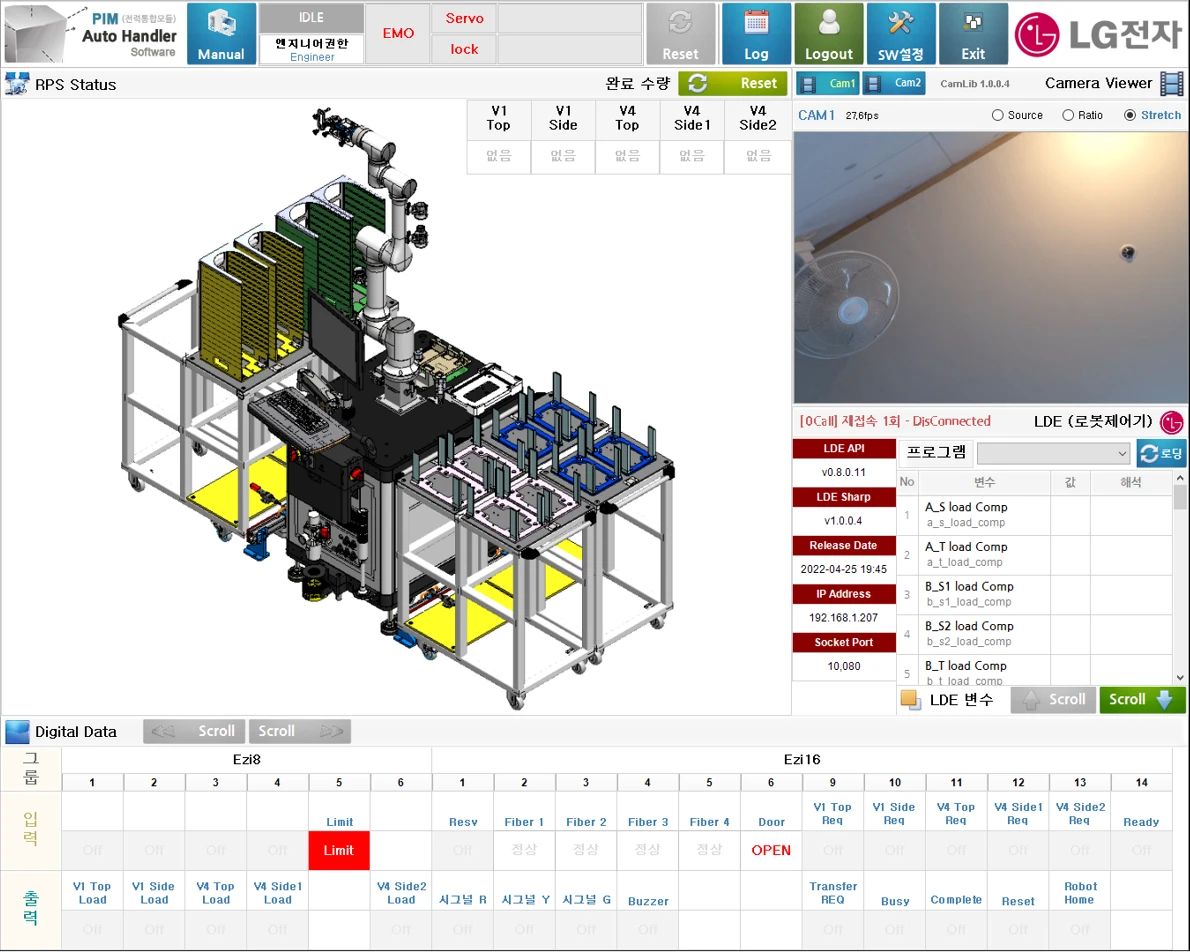The height and width of the screenshot is (952, 1190).
Task: Click the LDE variable list scrollbar
Action: pos(1179,578)
